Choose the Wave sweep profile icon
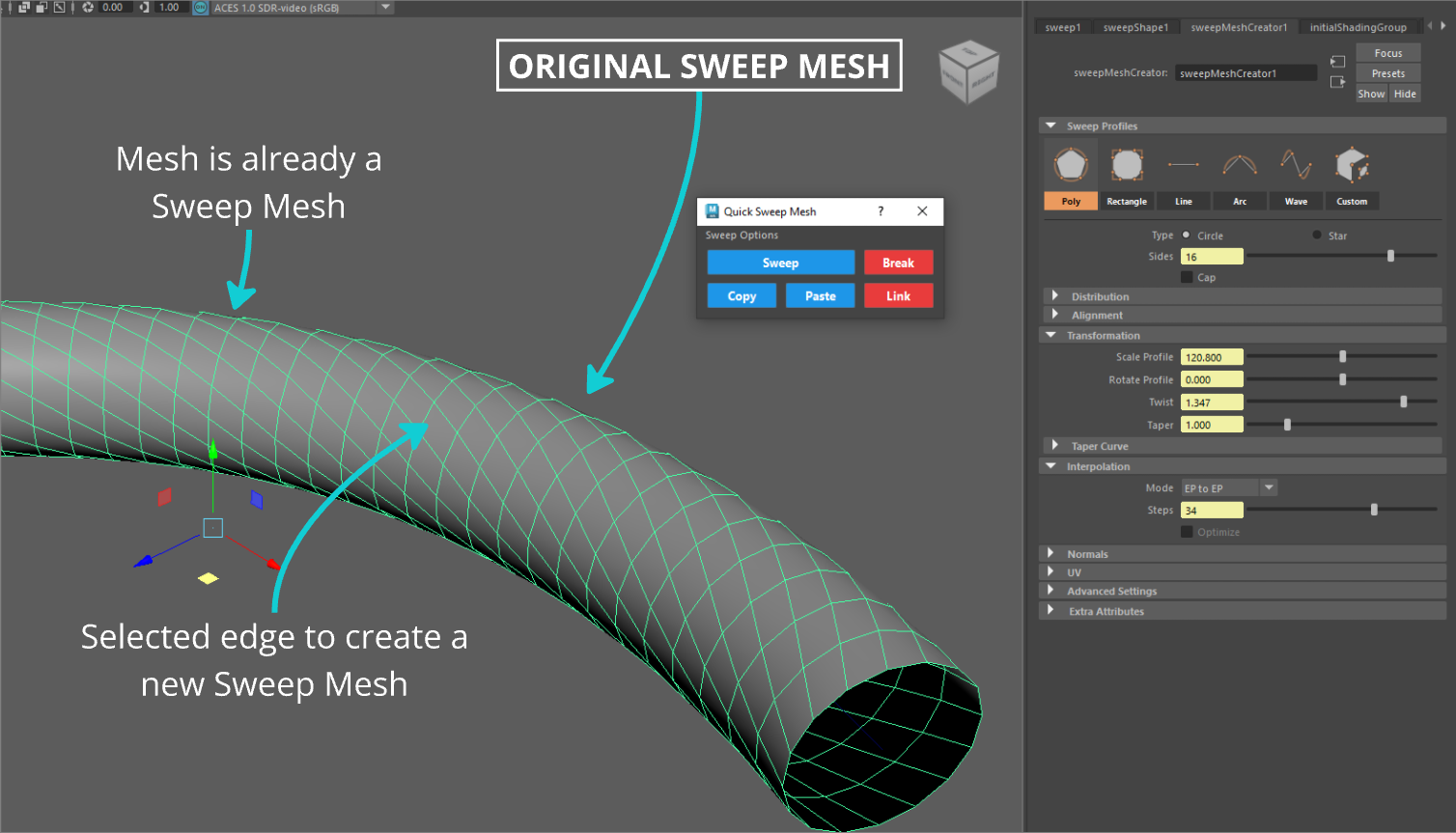Viewport: 1456px width, 833px height. pyautogui.click(x=1296, y=165)
